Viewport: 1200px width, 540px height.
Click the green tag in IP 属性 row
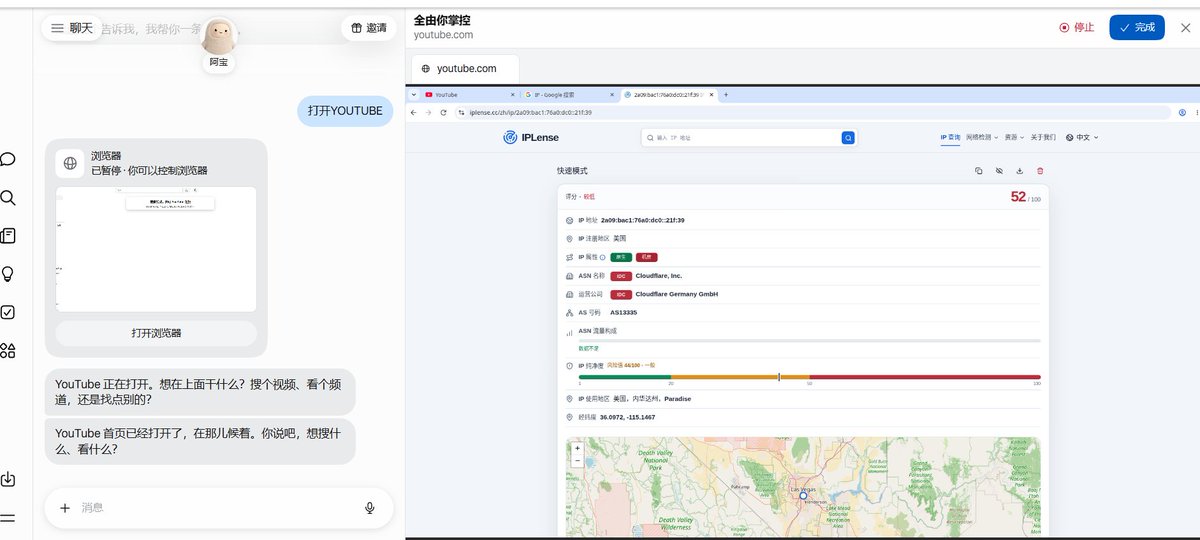click(620, 257)
